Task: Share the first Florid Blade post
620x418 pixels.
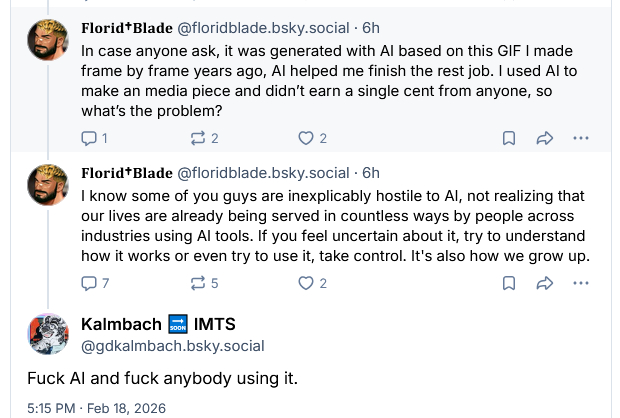Action: 545,138
